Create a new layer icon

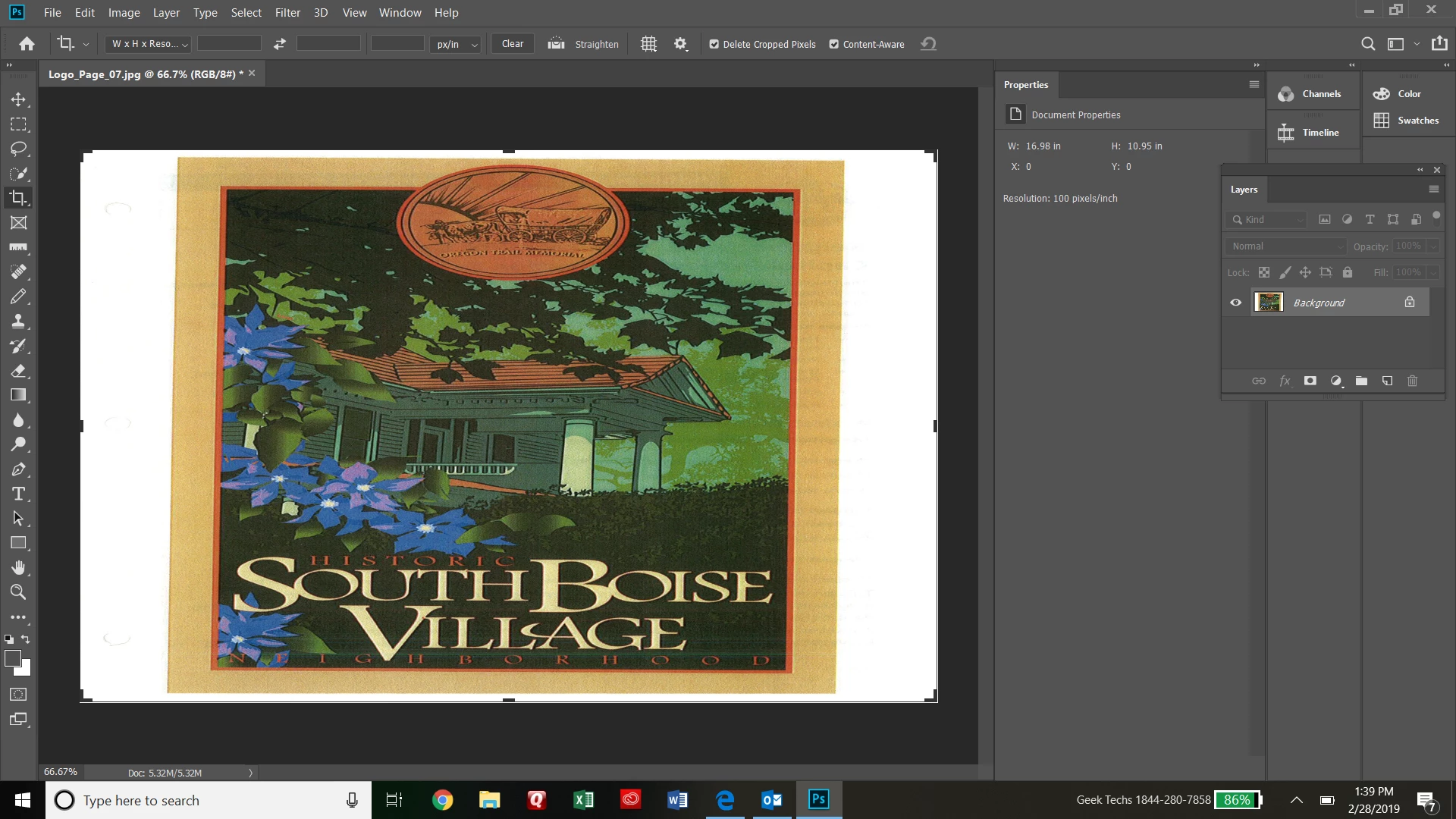[1387, 381]
